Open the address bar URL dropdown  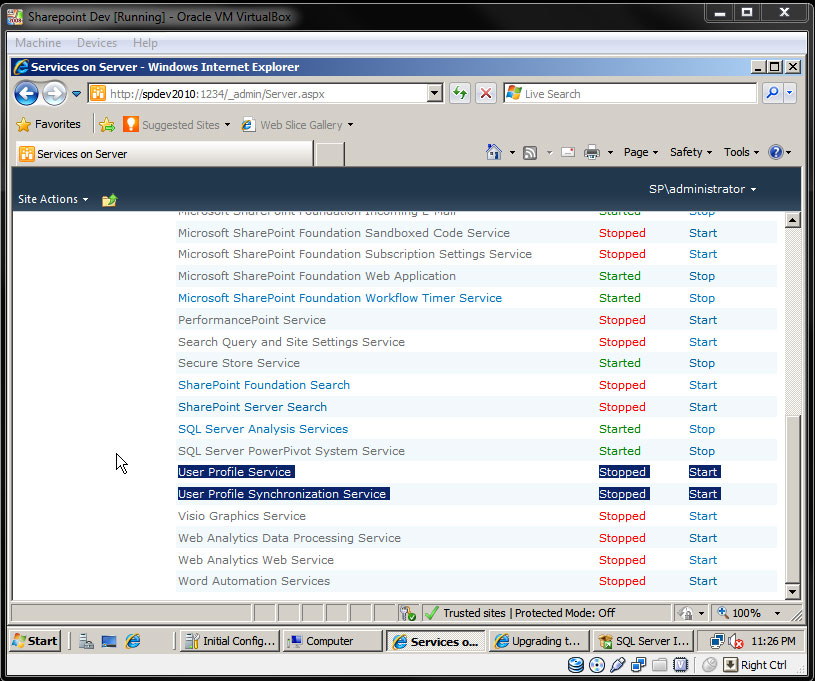[435, 94]
